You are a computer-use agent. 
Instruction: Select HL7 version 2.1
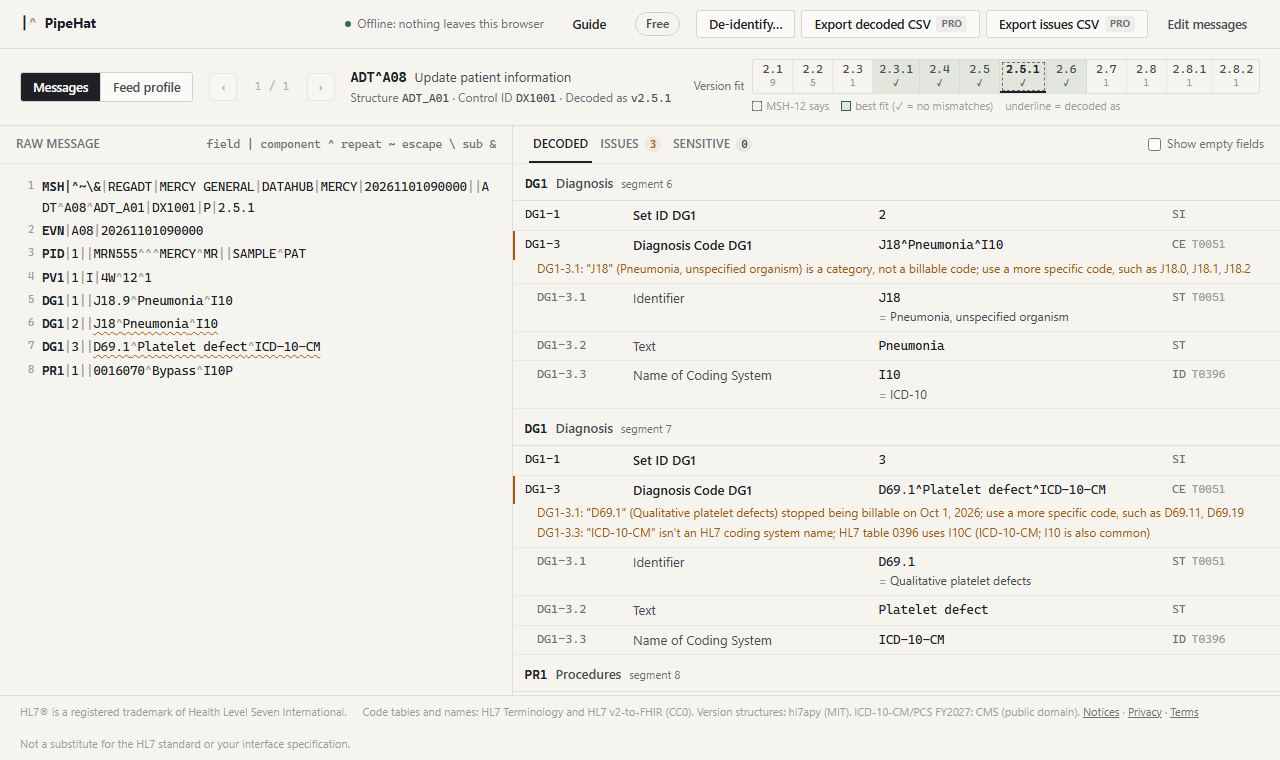[773, 76]
